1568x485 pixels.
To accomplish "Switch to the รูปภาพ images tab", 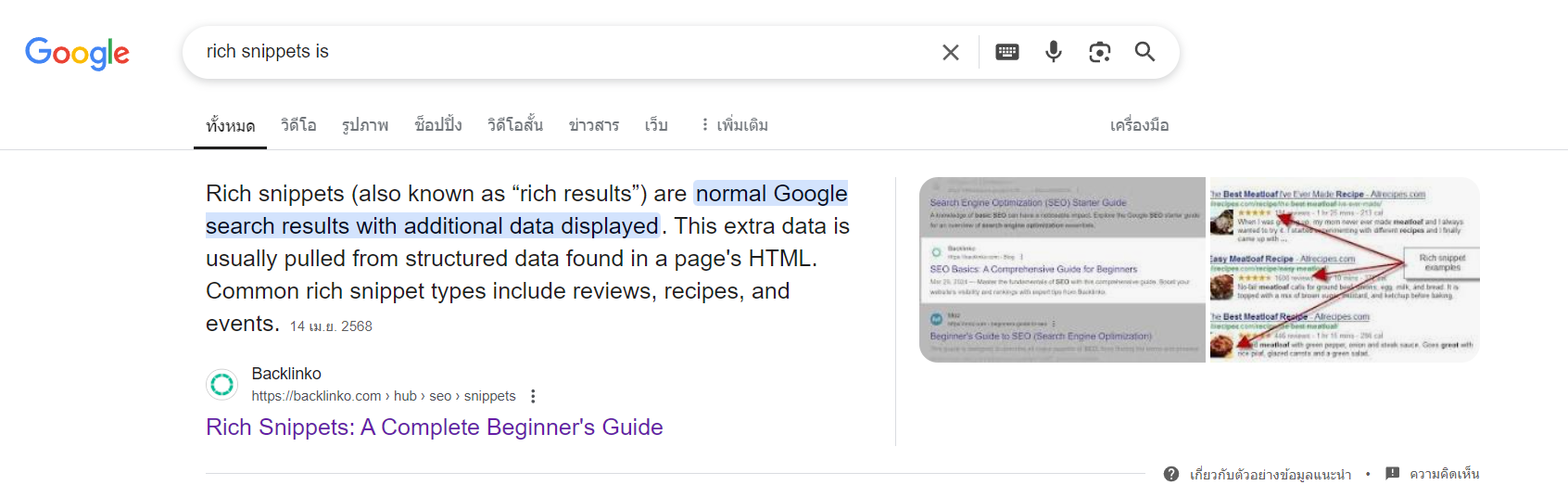I will 365,125.
